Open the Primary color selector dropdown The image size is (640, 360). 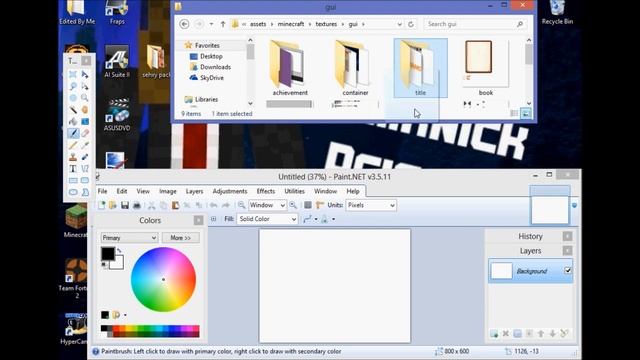[x=129, y=238]
